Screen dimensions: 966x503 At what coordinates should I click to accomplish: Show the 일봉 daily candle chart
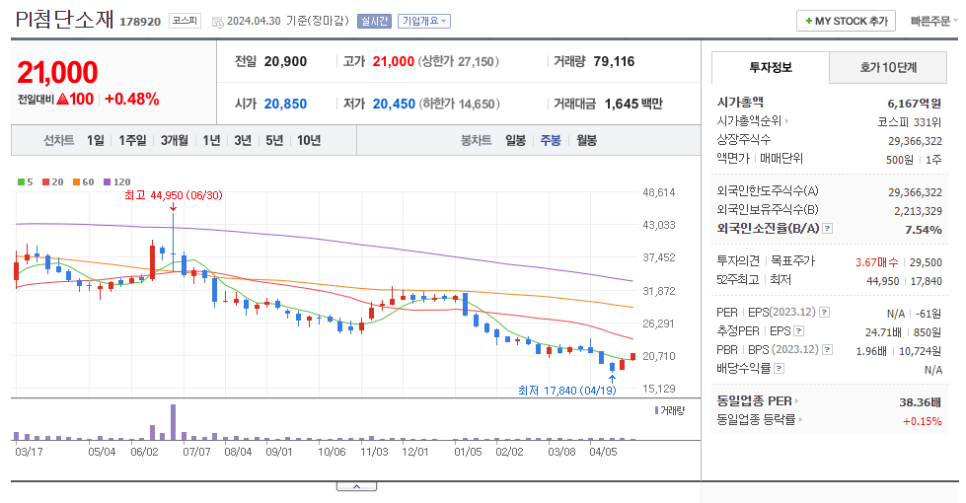516,141
